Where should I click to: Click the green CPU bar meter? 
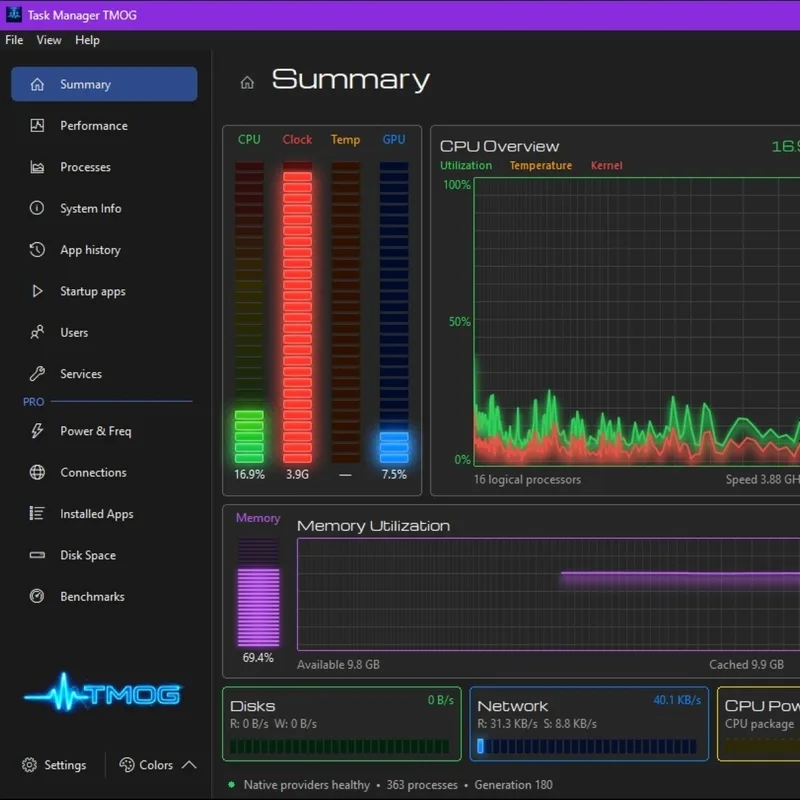click(x=249, y=312)
